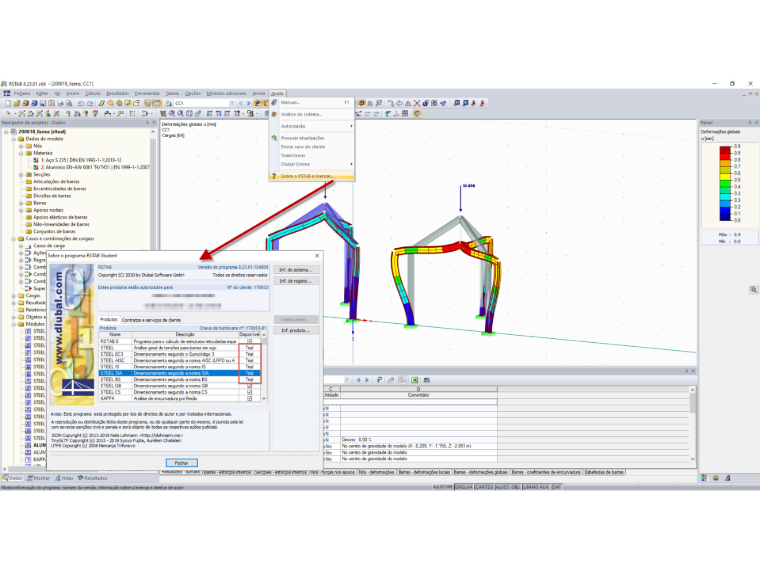Click the Manual help icon in the Ajuda menu

[274, 102]
